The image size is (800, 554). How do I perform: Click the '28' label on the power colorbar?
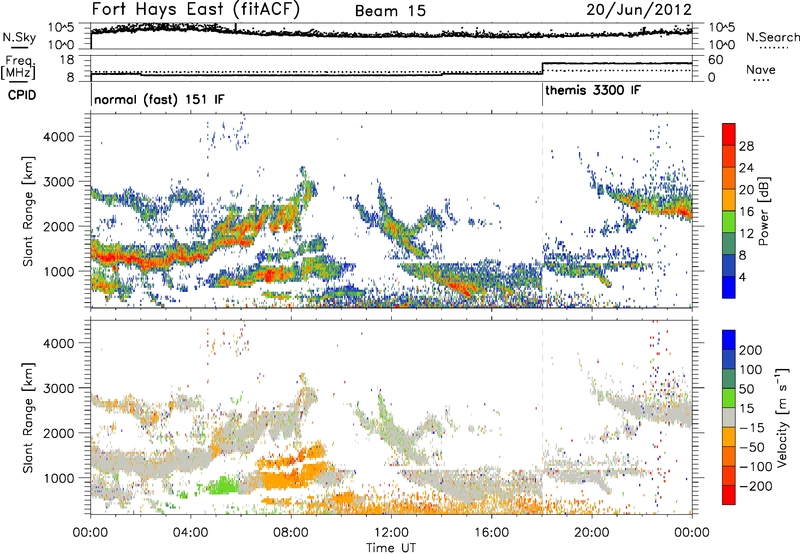click(x=746, y=146)
